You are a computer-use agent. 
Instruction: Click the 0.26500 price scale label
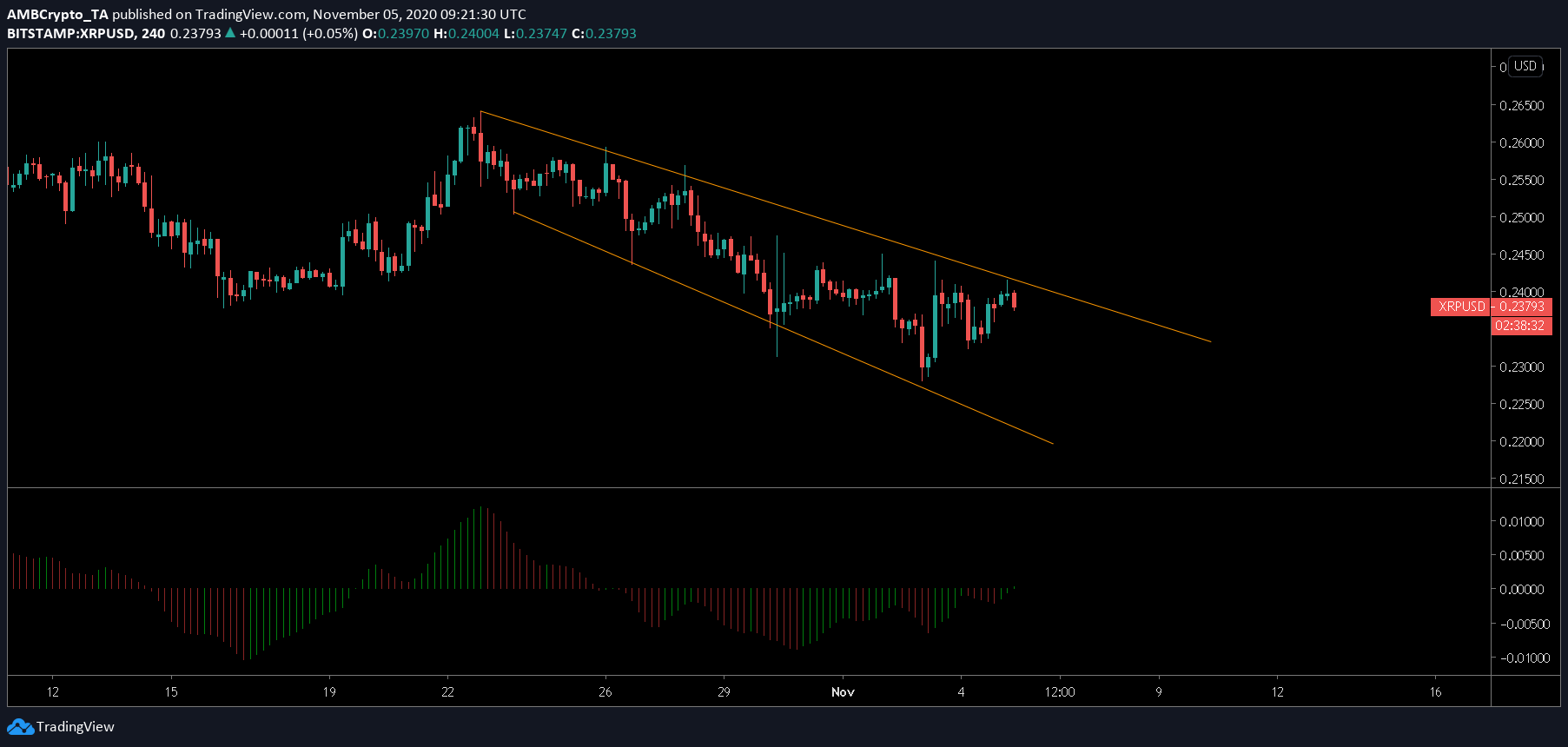[1521, 105]
